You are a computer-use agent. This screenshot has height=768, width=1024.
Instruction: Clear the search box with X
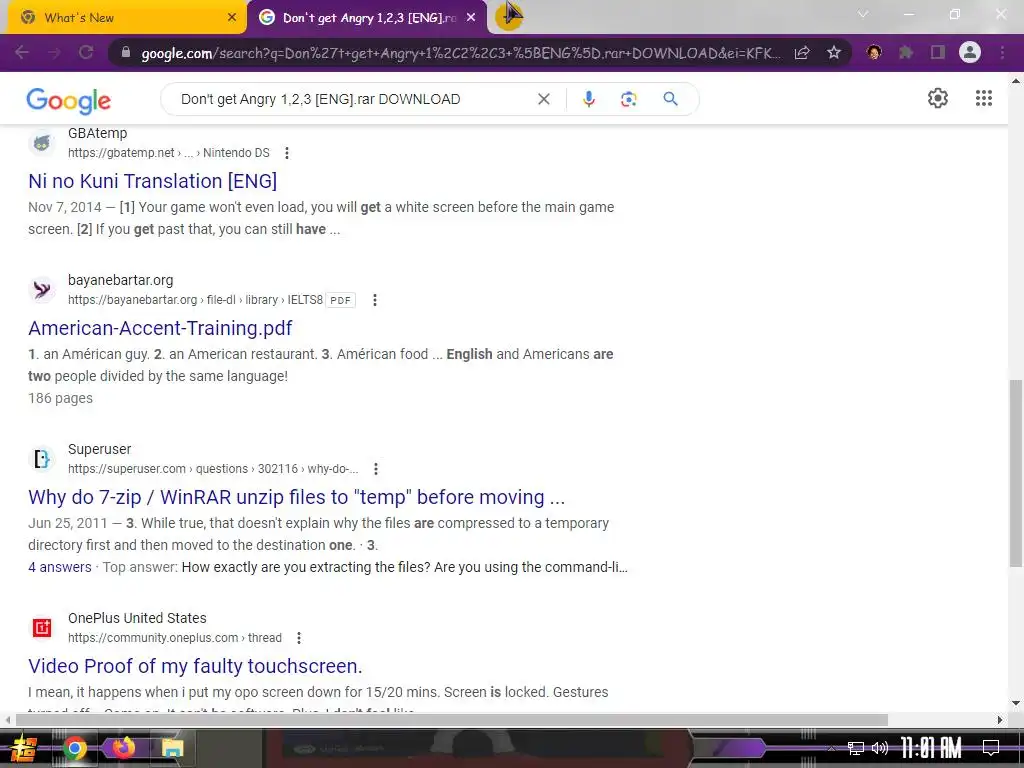coord(543,99)
